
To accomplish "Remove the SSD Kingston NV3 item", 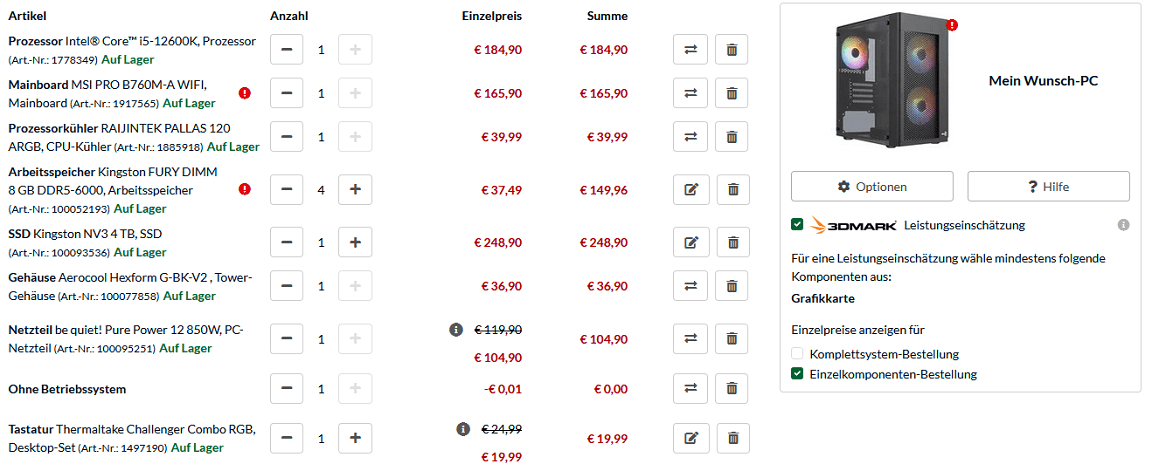I will point(731,242).
